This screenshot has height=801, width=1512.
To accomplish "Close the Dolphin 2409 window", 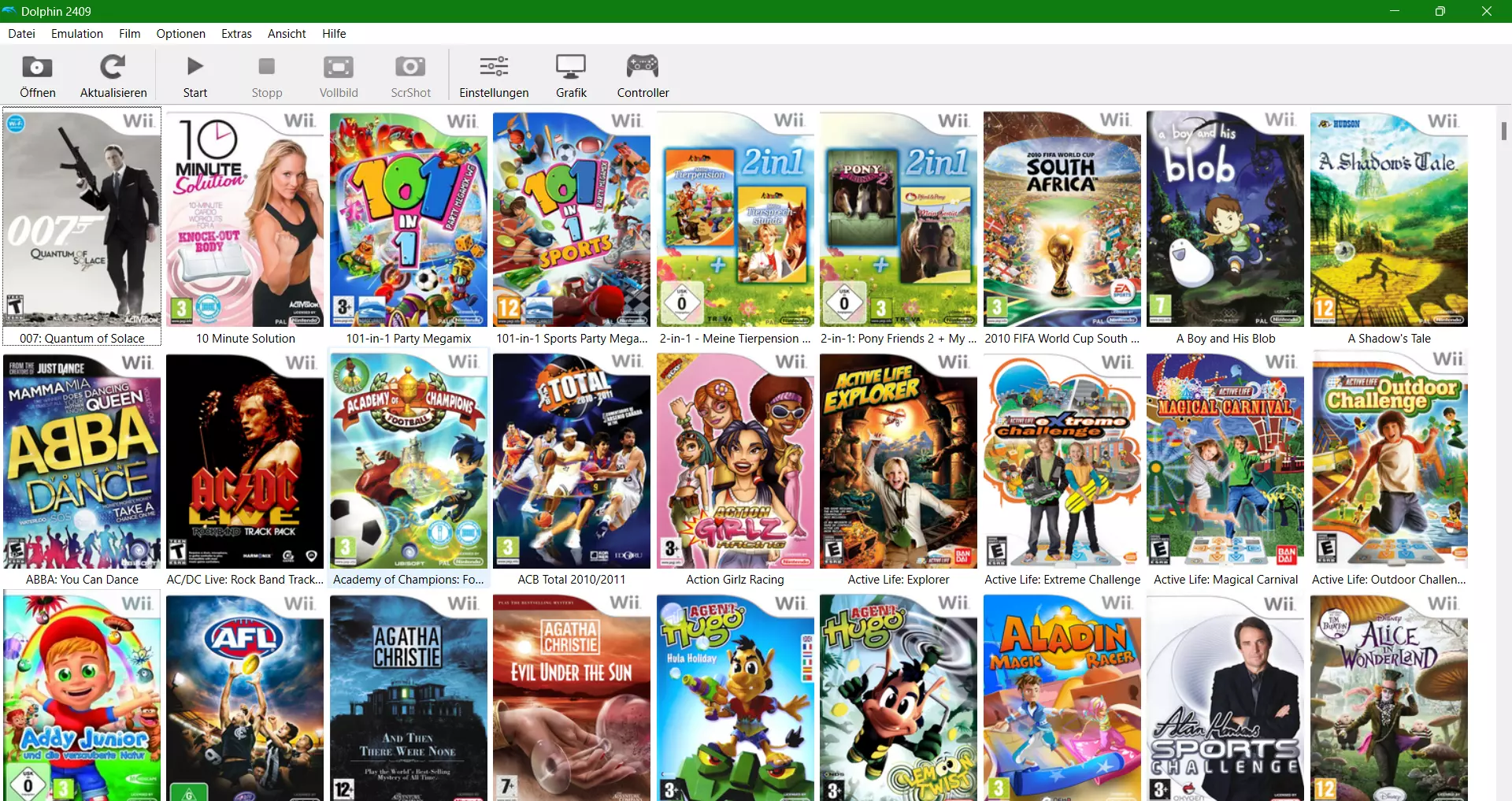I will click(1487, 11).
